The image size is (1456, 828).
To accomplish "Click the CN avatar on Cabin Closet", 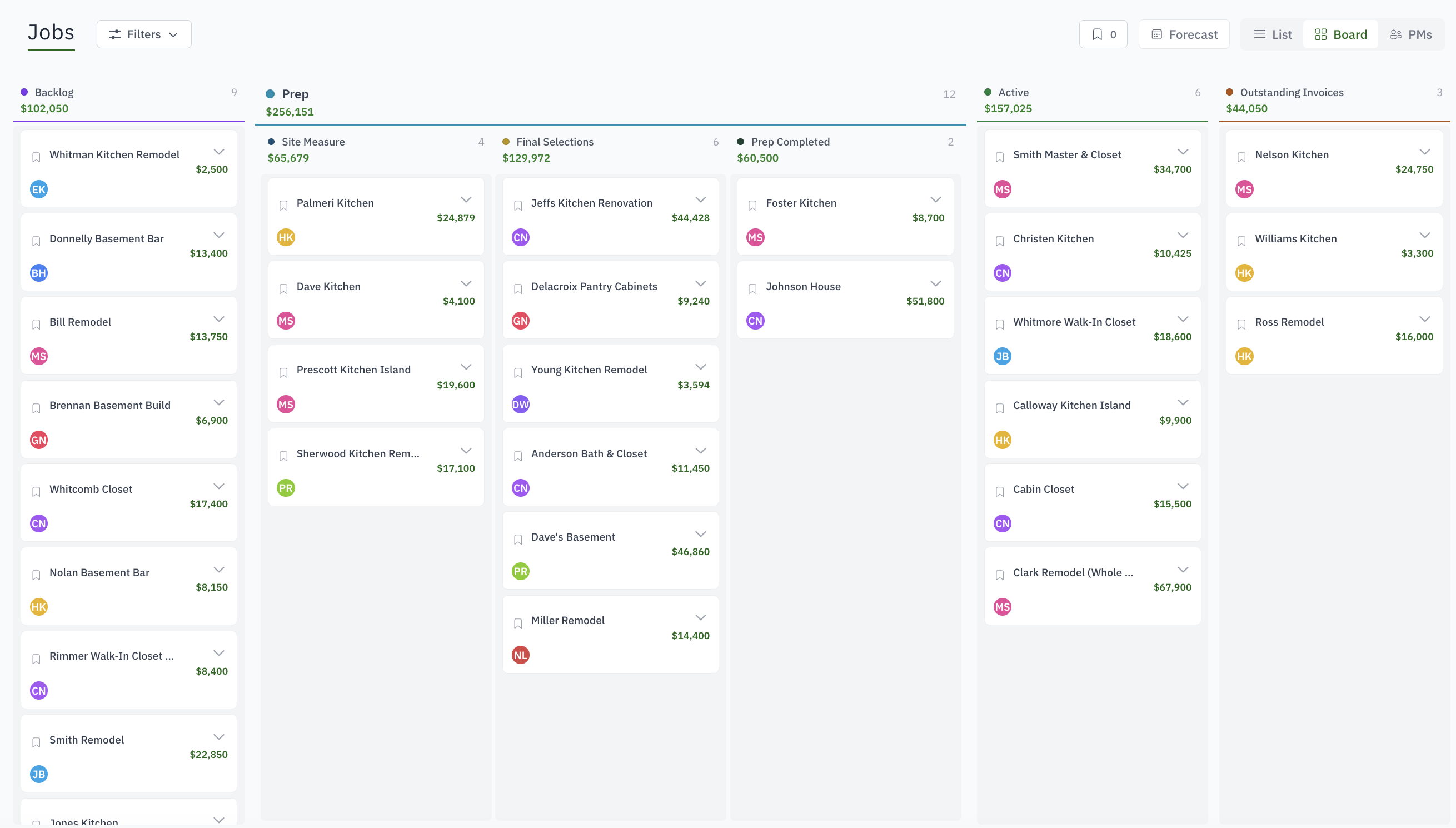I will (x=1003, y=524).
